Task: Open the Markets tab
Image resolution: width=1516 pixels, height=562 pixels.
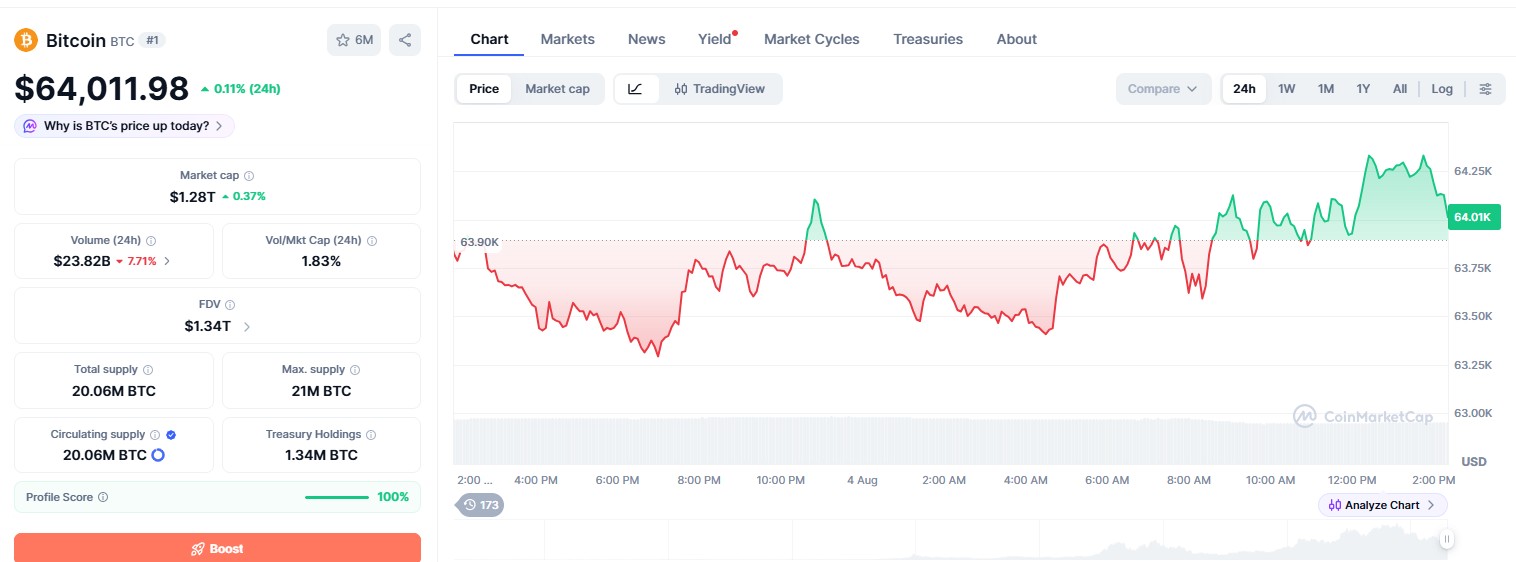Action: 567,39
